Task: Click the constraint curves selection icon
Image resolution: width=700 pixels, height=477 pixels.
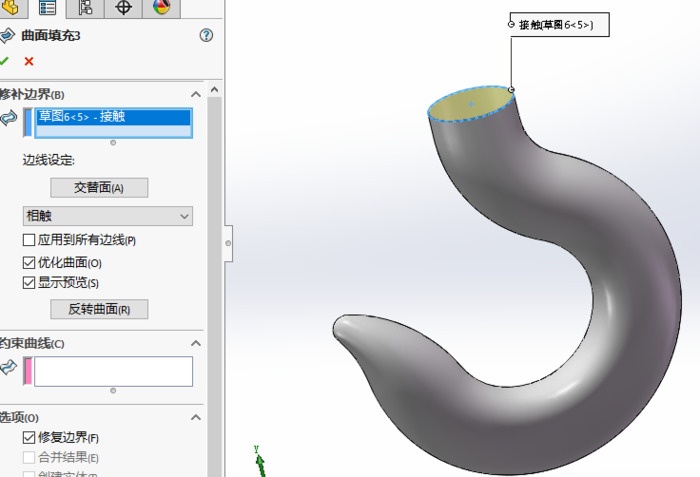Action: [x=9, y=369]
